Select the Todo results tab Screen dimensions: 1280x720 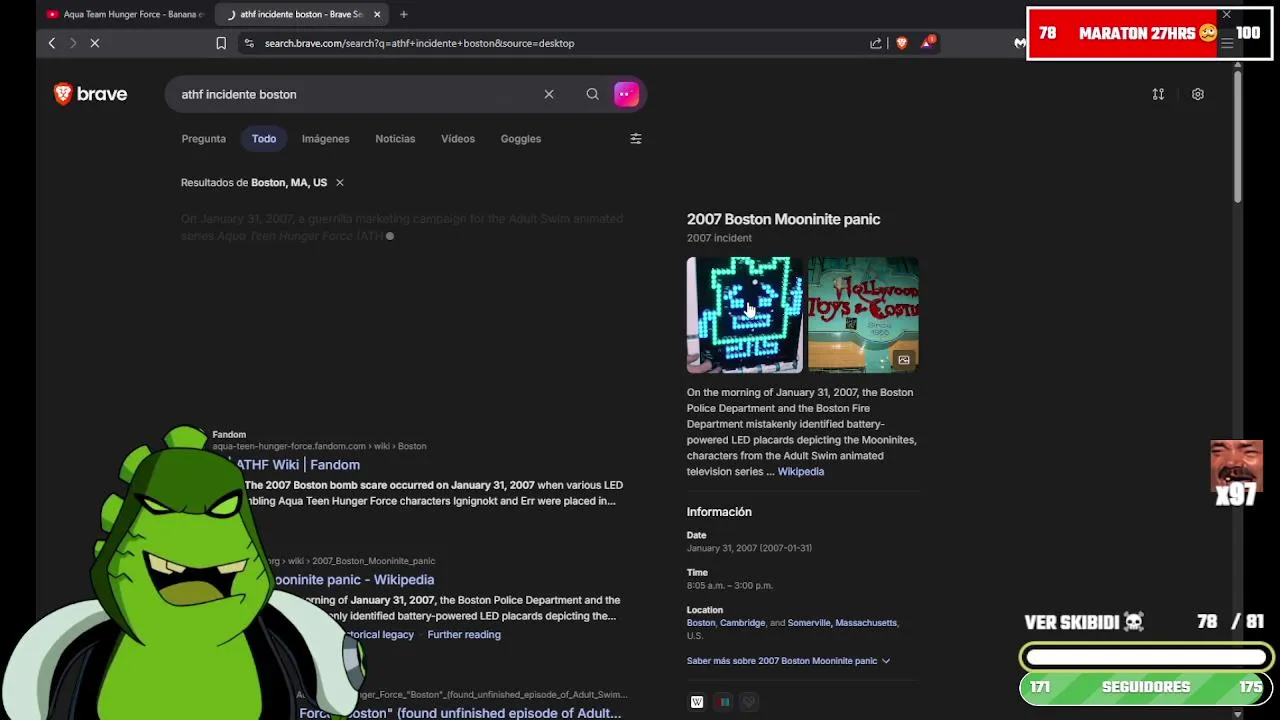264,139
